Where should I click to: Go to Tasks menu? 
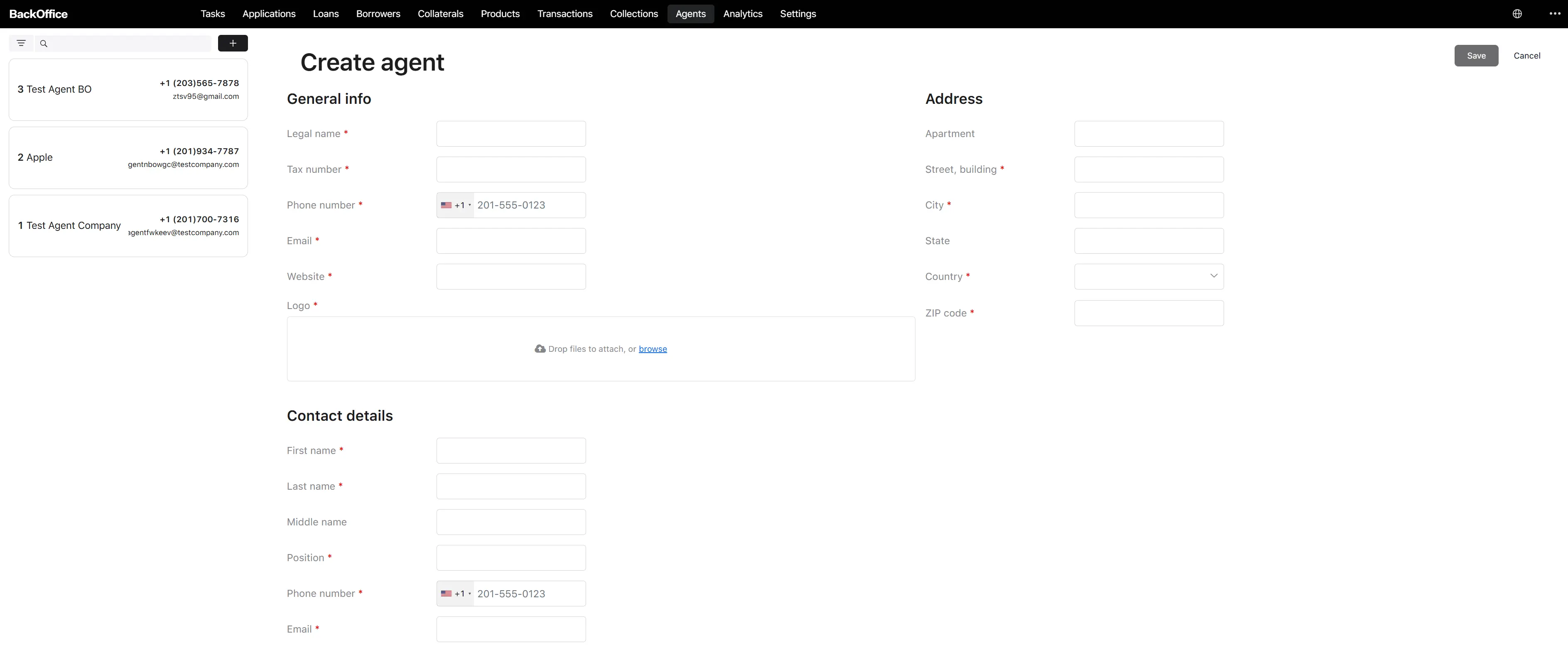(212, 13)
